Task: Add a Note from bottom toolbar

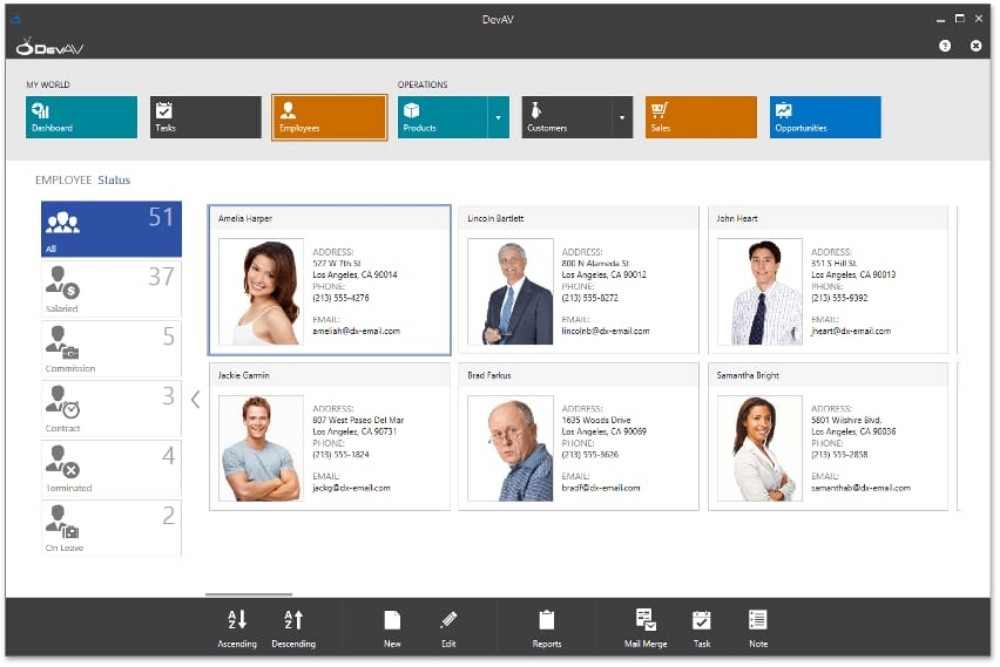Action: tap(758, 620)
